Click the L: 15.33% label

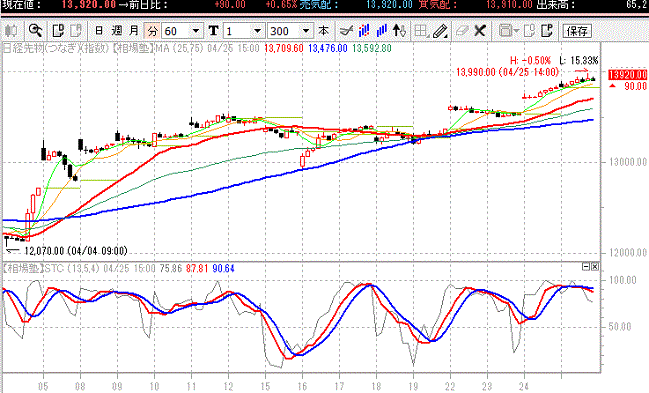point(579,61)
